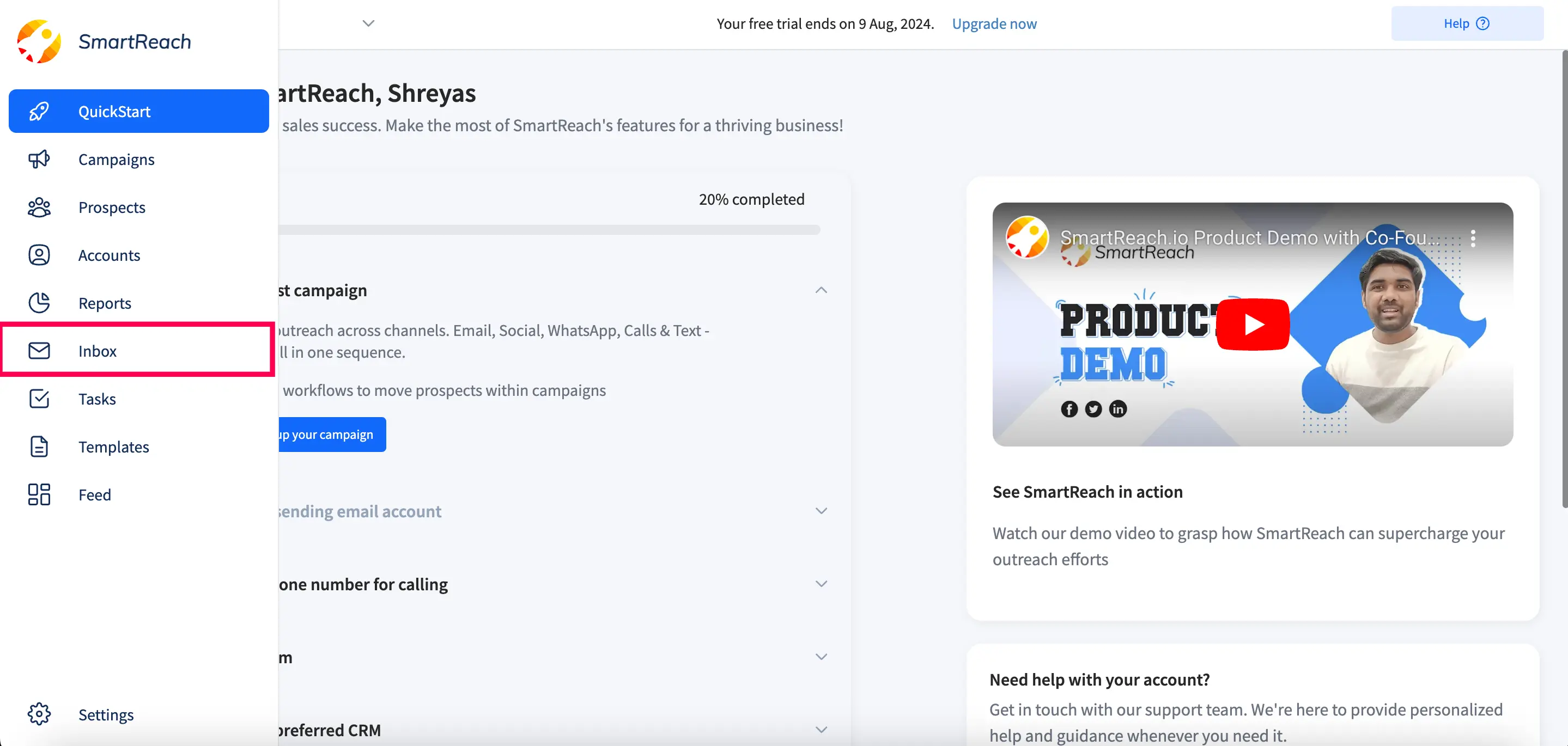
Task: Click the onboarding progress bar
Action: (549, 230)
